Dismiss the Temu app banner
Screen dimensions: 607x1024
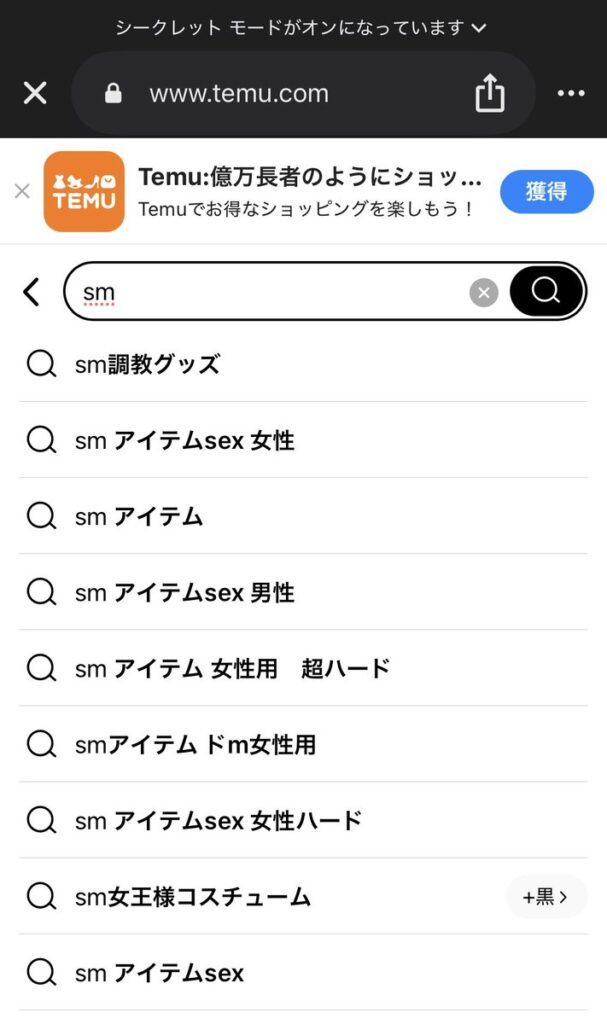[22, 191]
